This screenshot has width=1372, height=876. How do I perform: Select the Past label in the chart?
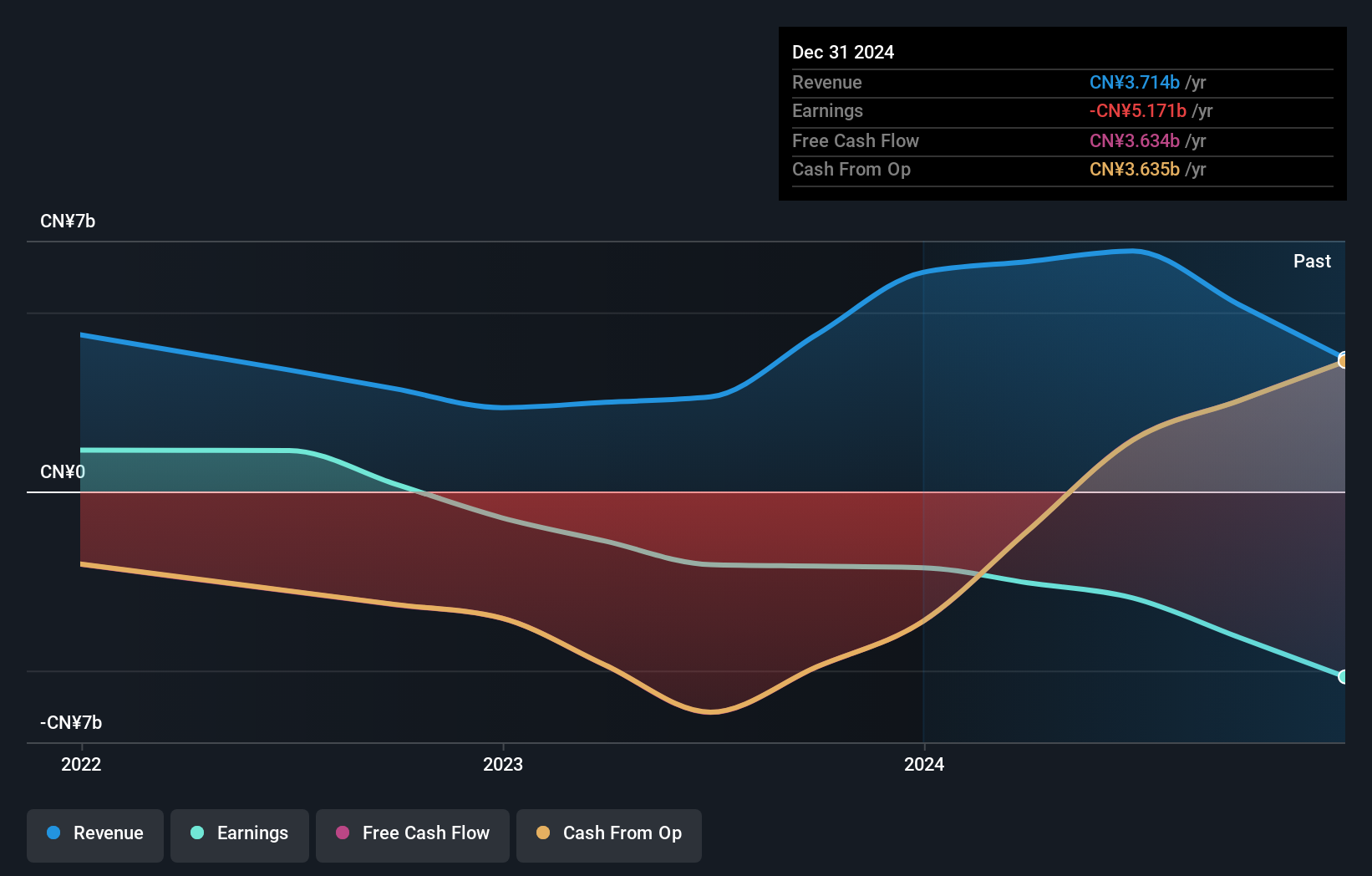[1312, 261]
